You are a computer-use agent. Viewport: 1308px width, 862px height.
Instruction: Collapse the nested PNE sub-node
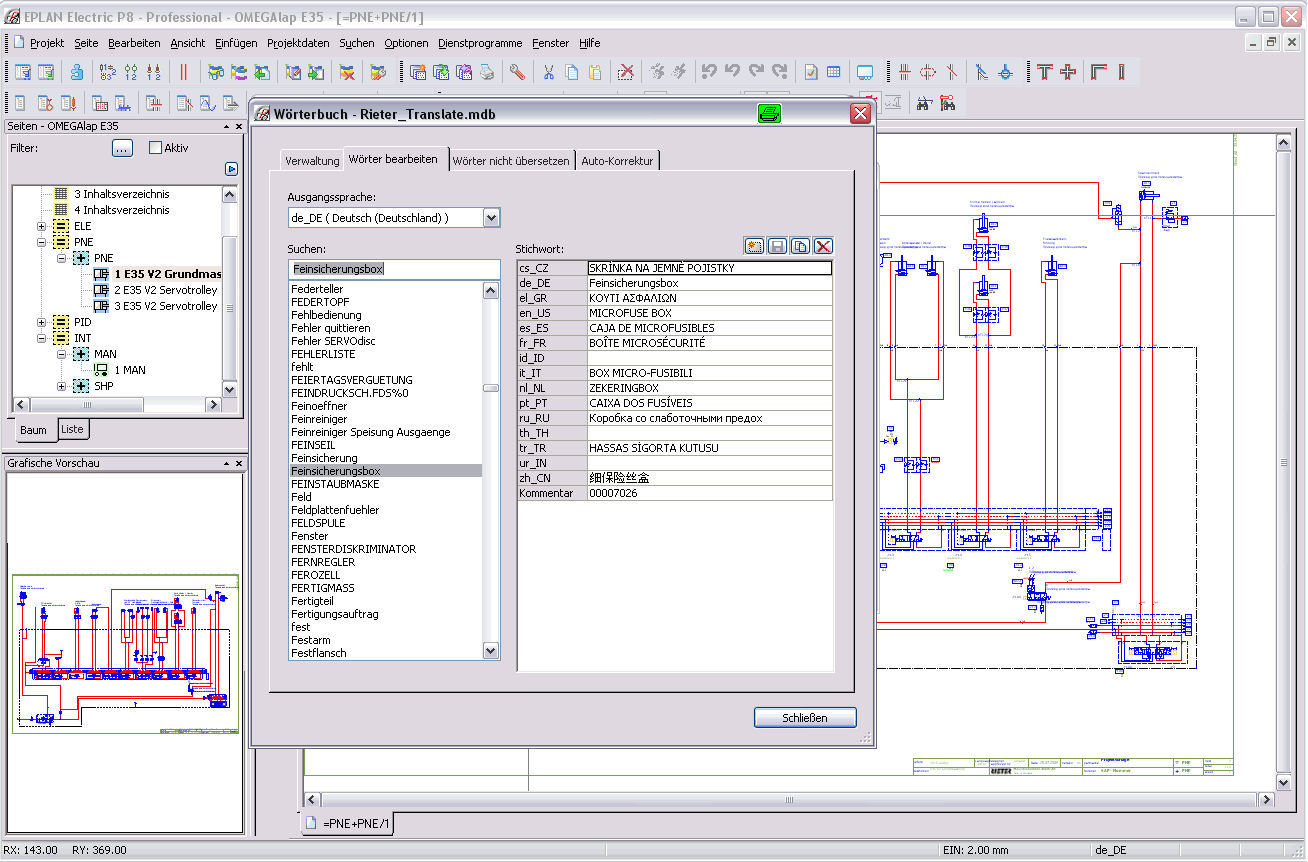click(x=62, y=258)
